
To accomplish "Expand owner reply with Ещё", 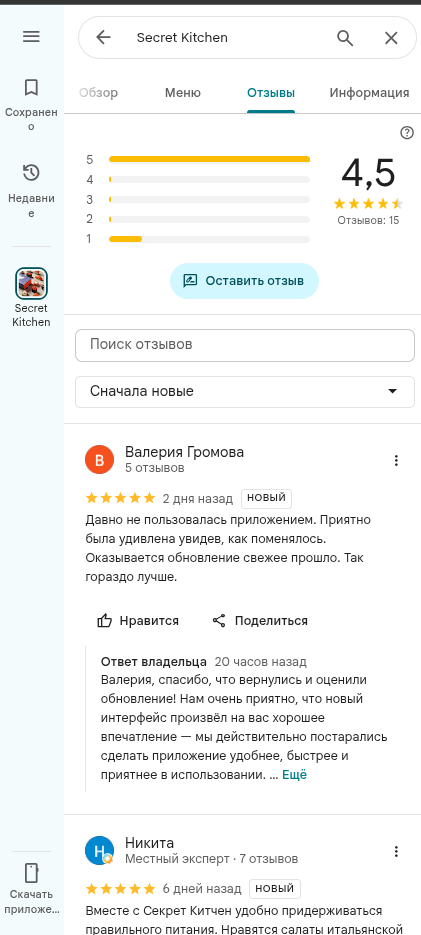I will pos(294,775).
